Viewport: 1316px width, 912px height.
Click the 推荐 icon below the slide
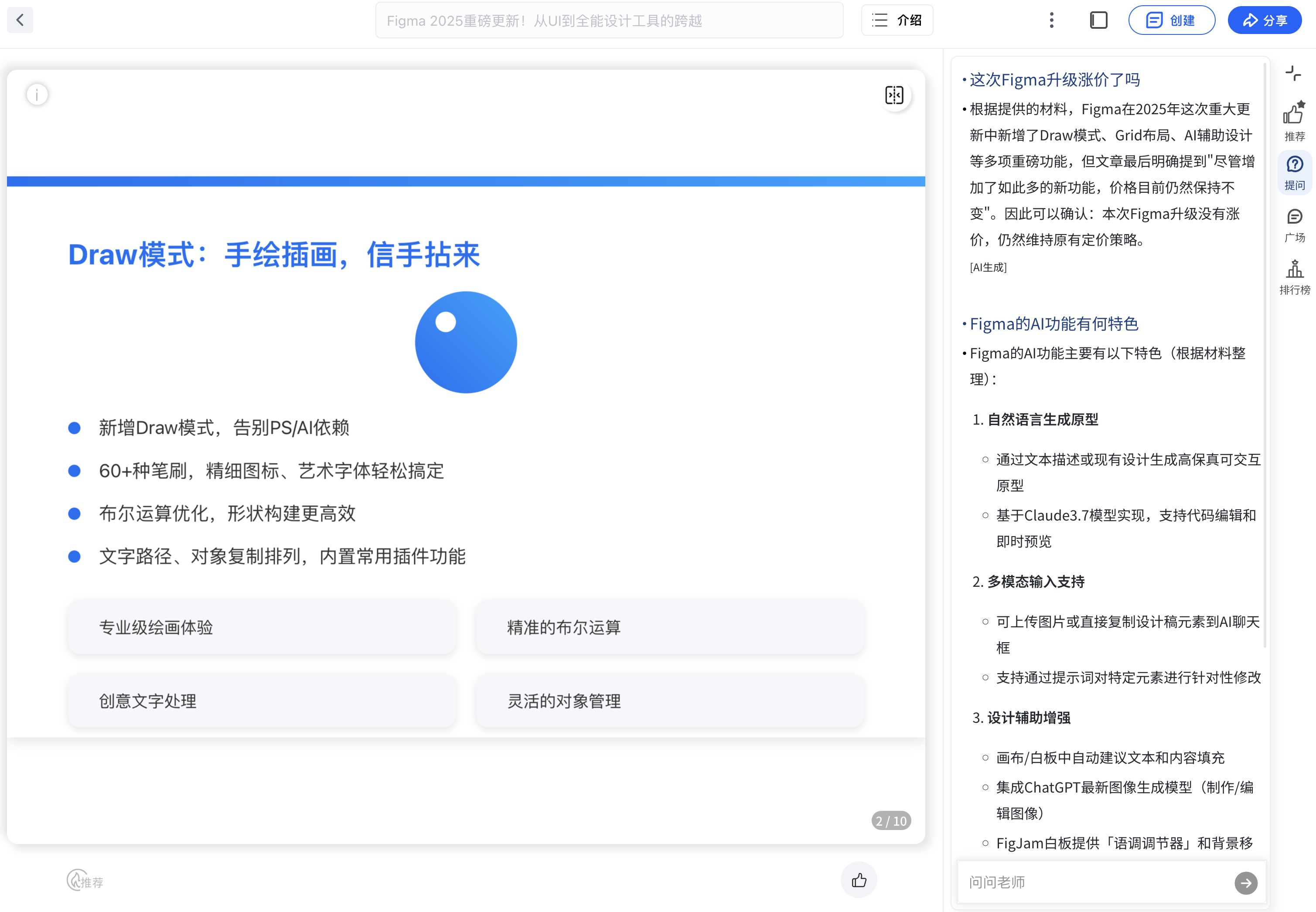(85, 881)
